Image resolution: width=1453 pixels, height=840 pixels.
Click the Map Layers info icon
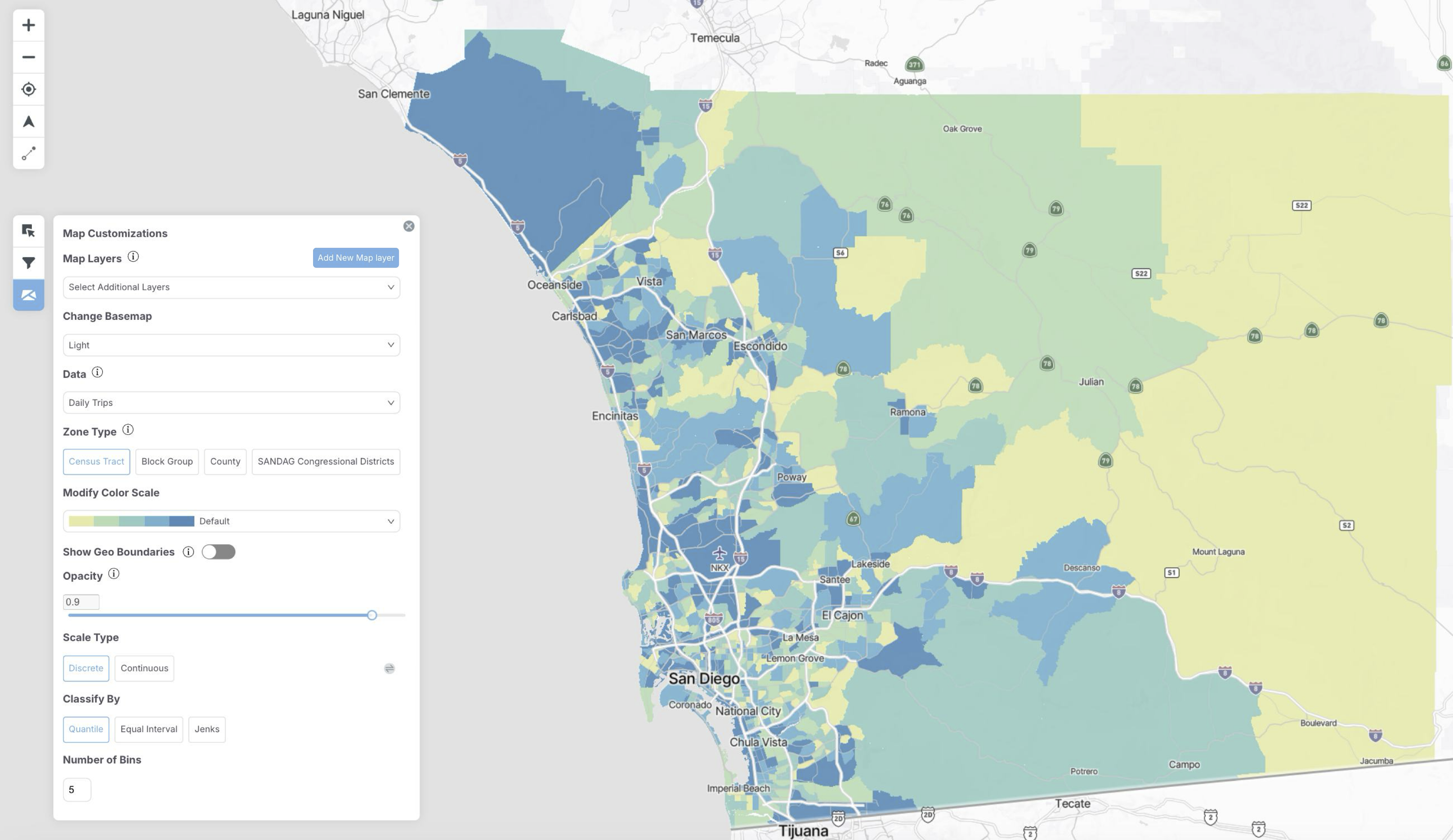(x=133, y=257)
